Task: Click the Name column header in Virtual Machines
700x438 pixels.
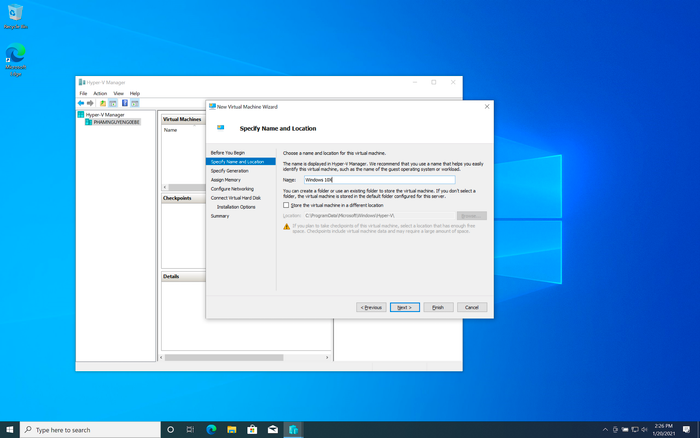Action: [171, 130]
